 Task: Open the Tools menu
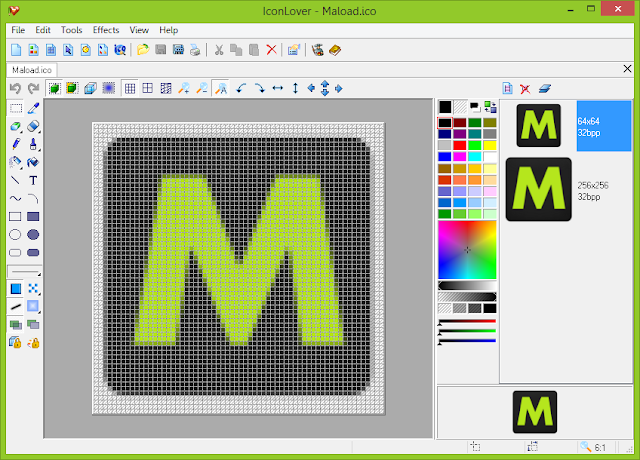[71, 30]
